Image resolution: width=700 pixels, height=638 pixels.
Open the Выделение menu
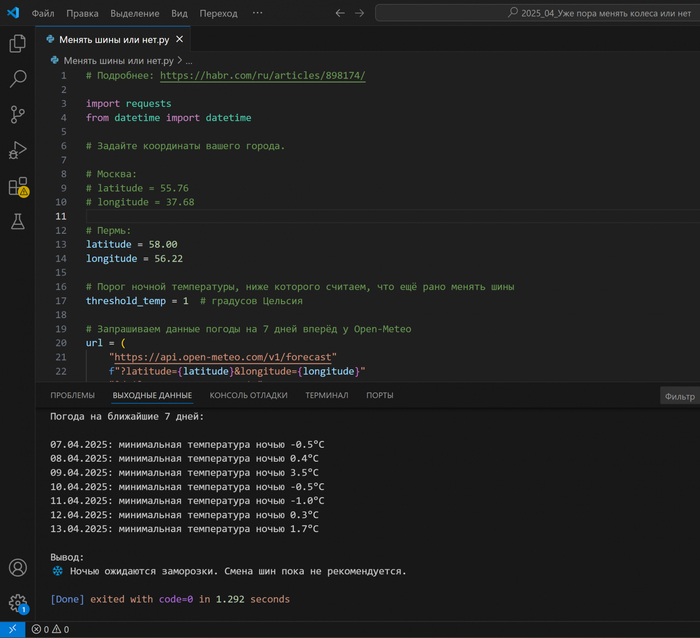134,13
